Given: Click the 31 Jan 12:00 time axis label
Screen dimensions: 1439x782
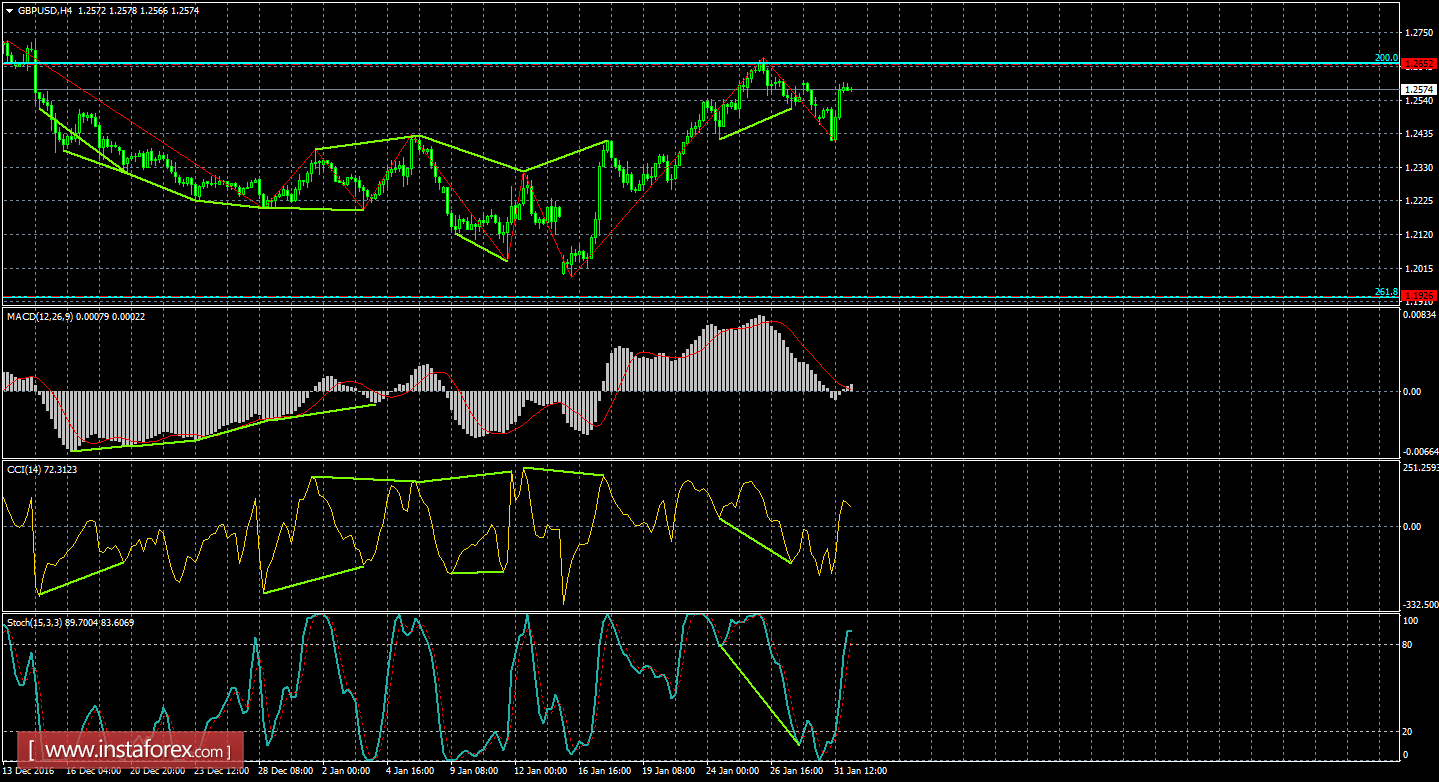Looking at the screenshot, I should tap(860, 771).
